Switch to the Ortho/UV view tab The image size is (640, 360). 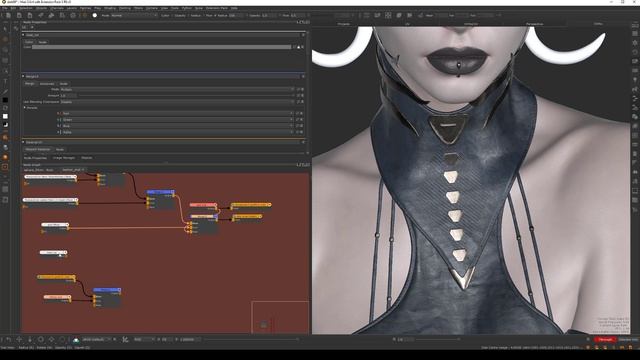471,24
